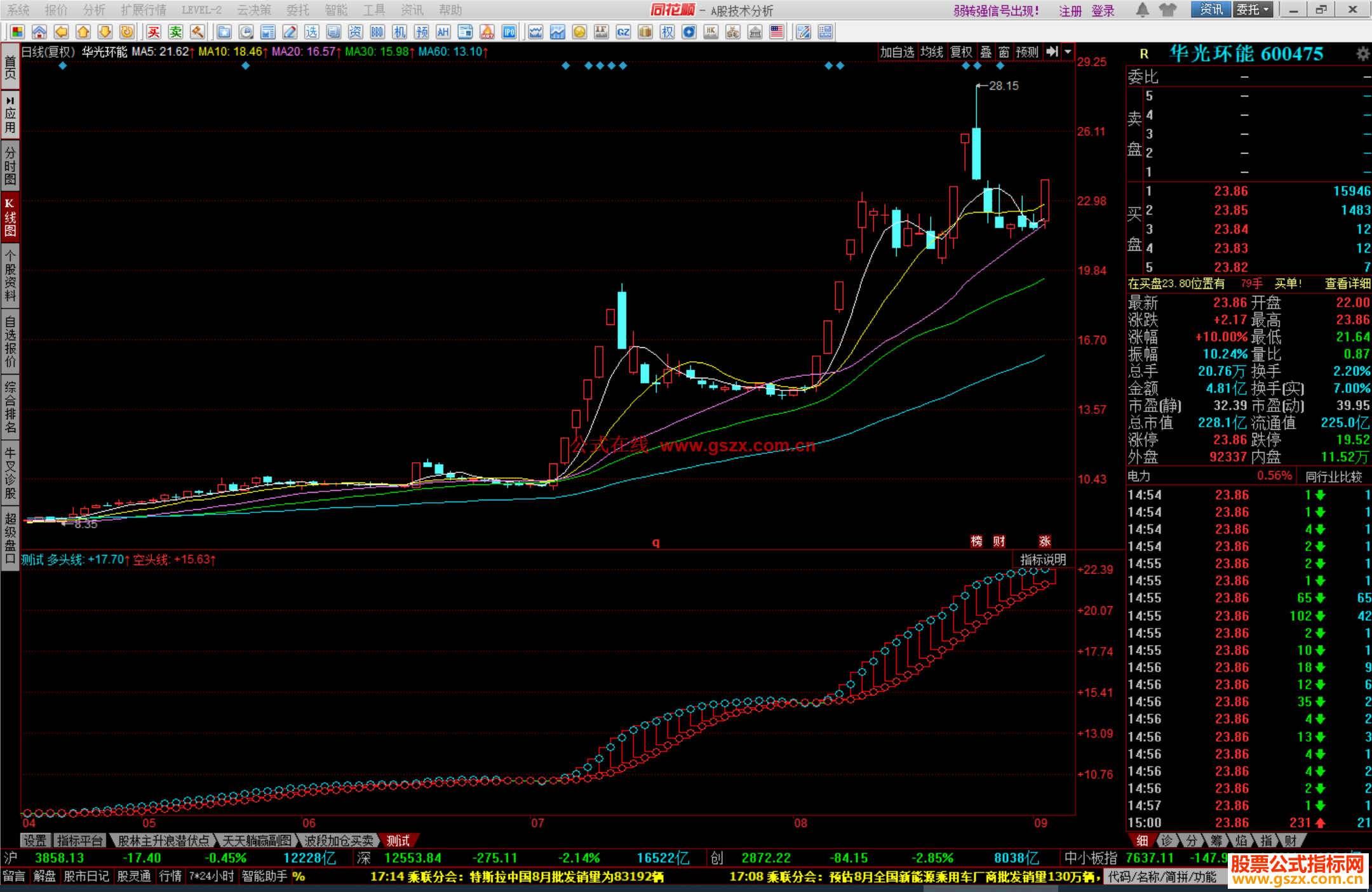1372x892 pixels.
Task: Switch to the 波段加仓买卖 indicator tab
Action: coord(339,841)
